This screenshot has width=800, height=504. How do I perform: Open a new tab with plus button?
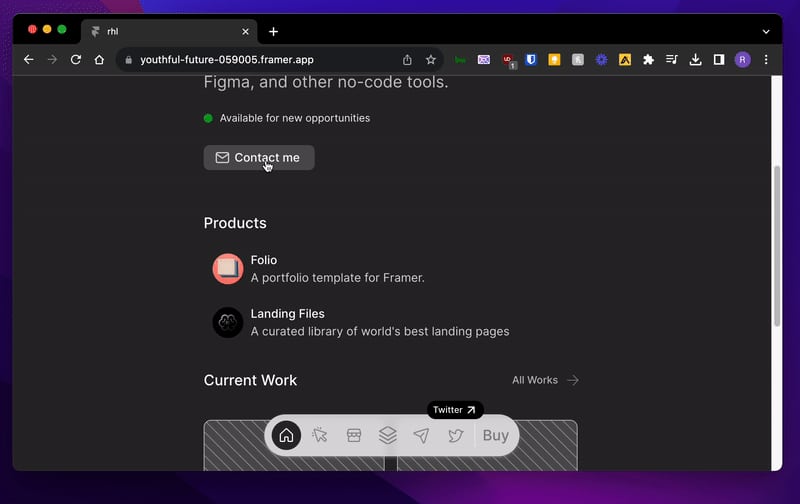(273, 32)
